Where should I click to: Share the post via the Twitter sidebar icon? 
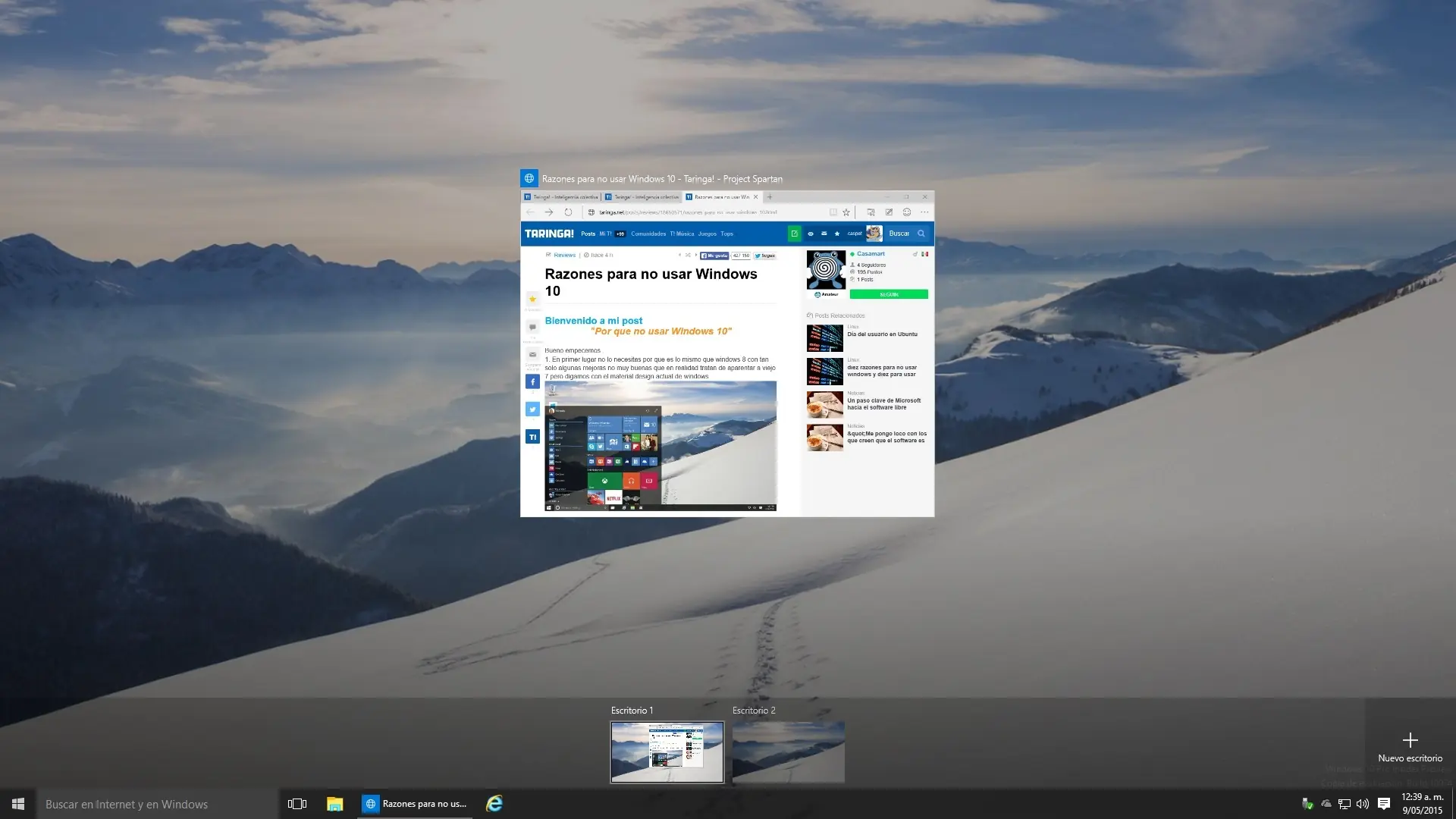click(x=533, y=409)
